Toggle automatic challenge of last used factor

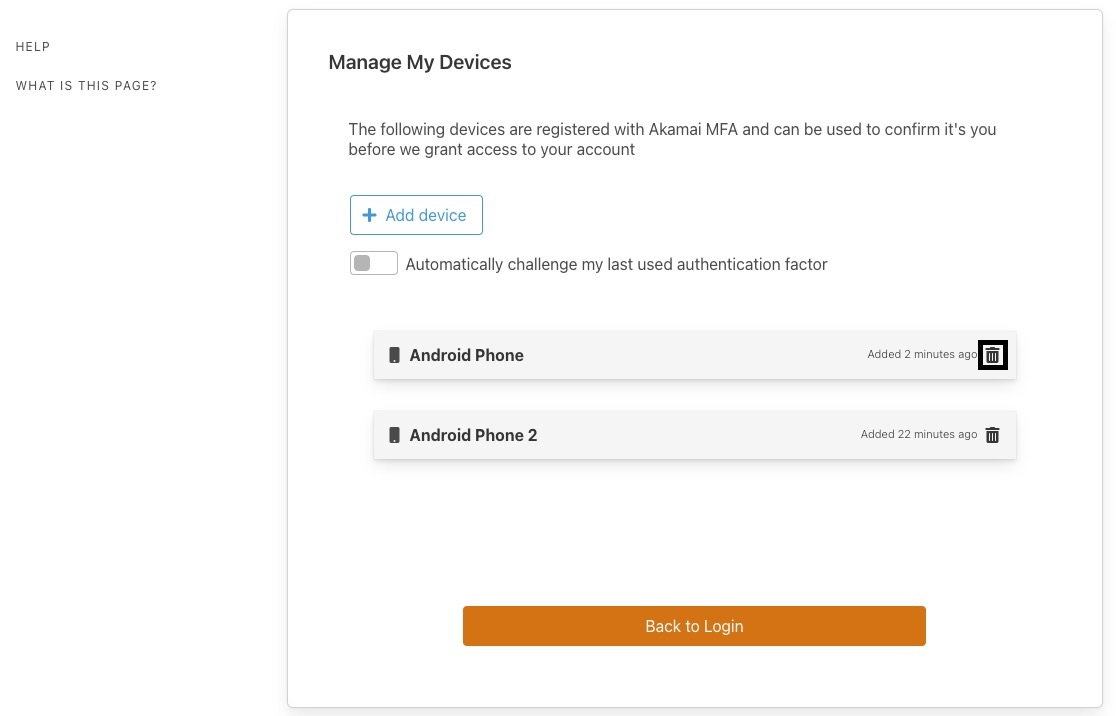373,263
